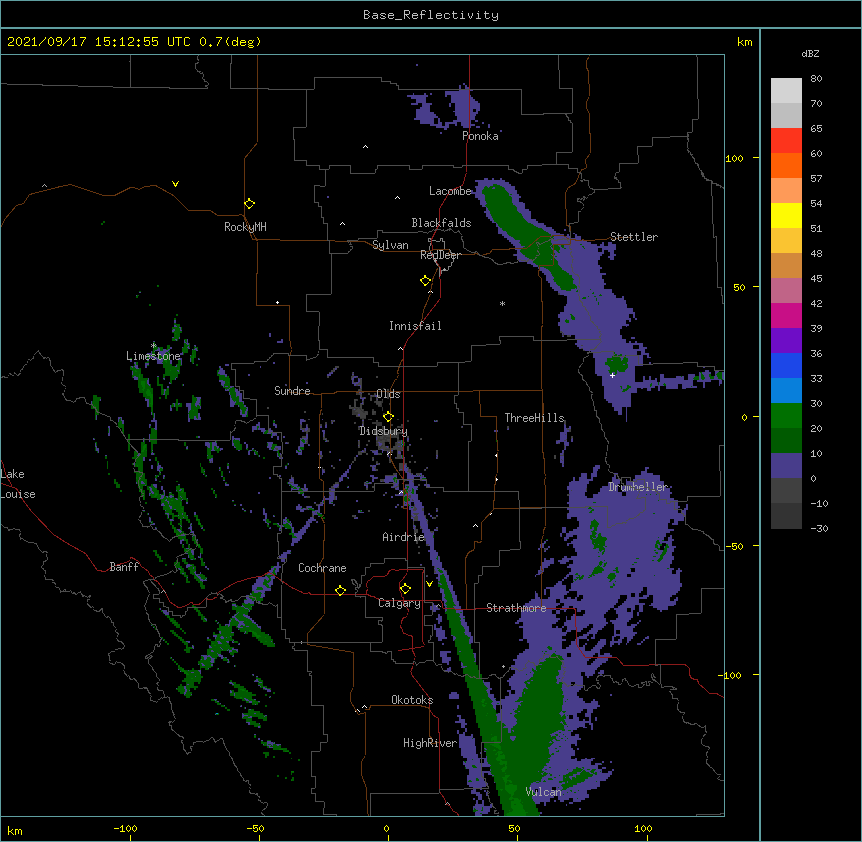Screen dimensions: 862x842
Task: Click the RockyMH label
Action: [245, 227]
